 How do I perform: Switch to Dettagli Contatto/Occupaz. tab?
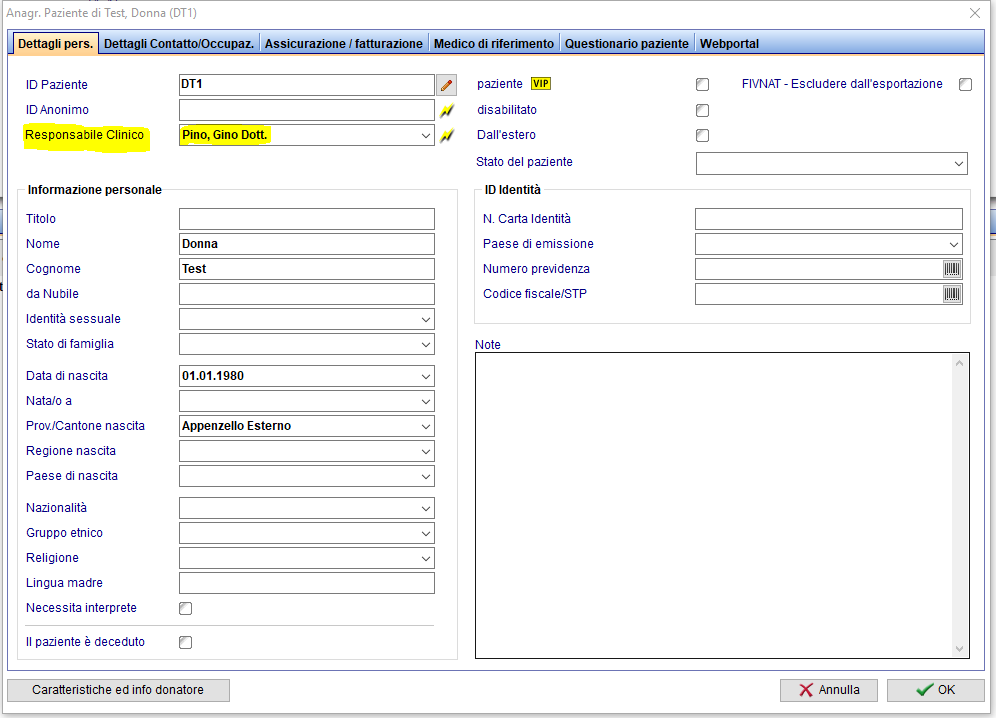(x=178, y=44)
